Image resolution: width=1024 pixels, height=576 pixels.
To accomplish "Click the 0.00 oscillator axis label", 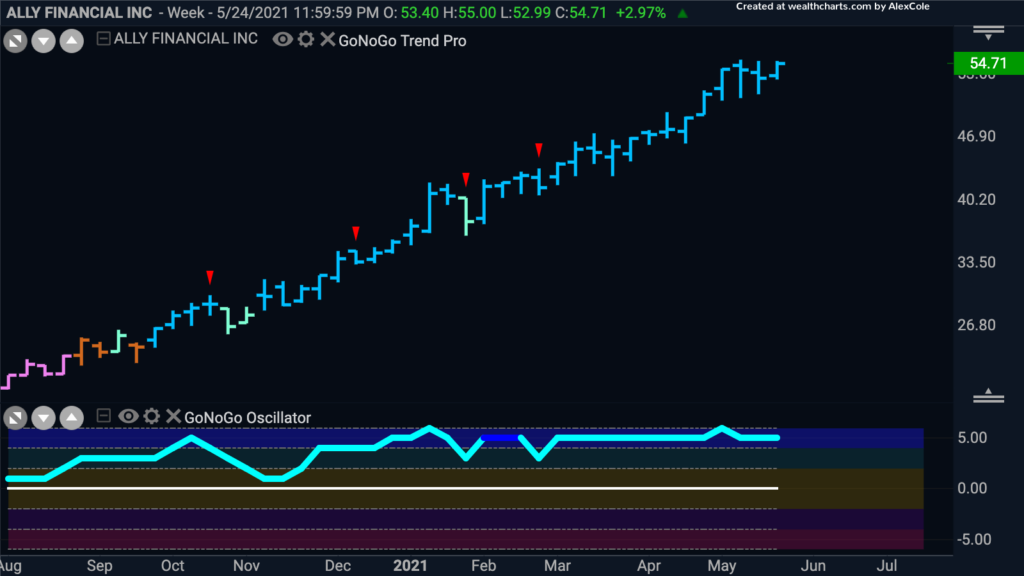I will coord(972,488).
